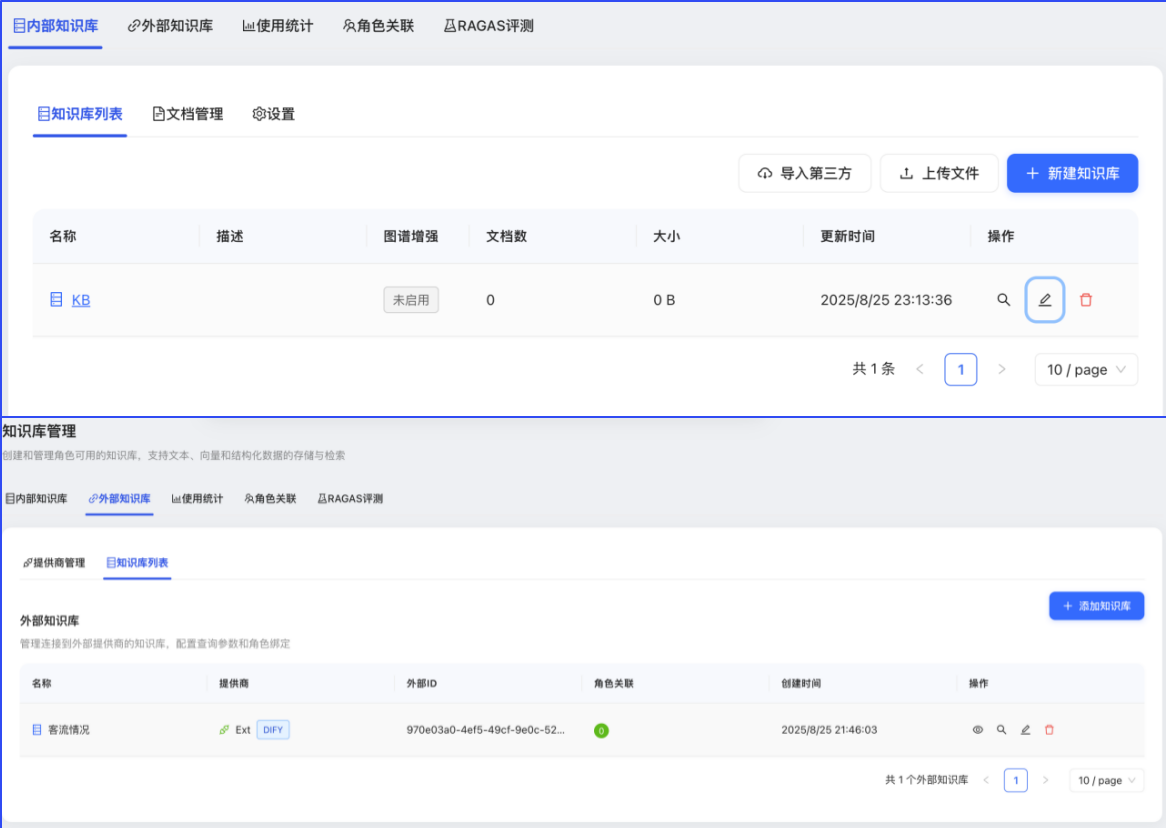Click the search icon in the 客流情况 row
The image size is (1166, 828).
coord(1001,730)
